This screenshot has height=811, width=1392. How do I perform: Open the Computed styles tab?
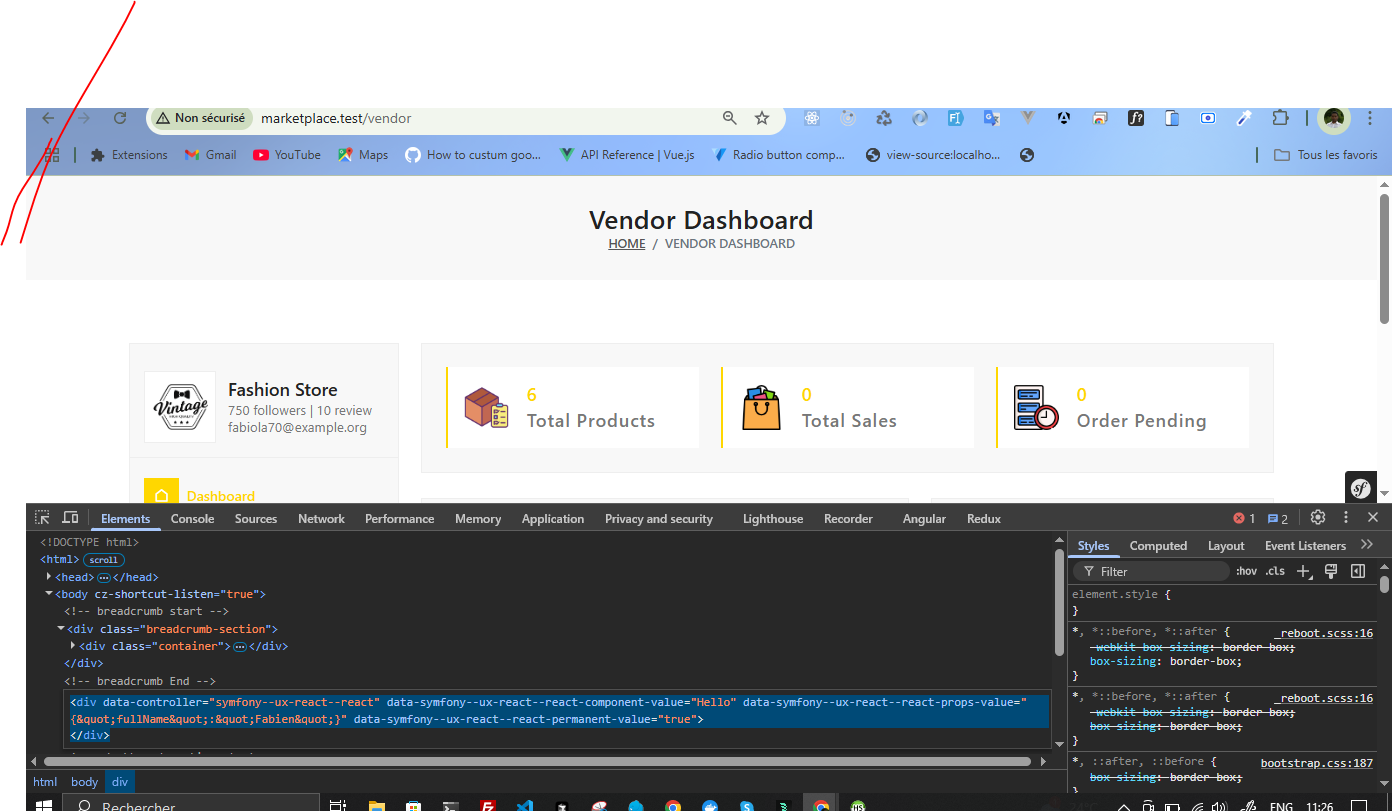1158,546
